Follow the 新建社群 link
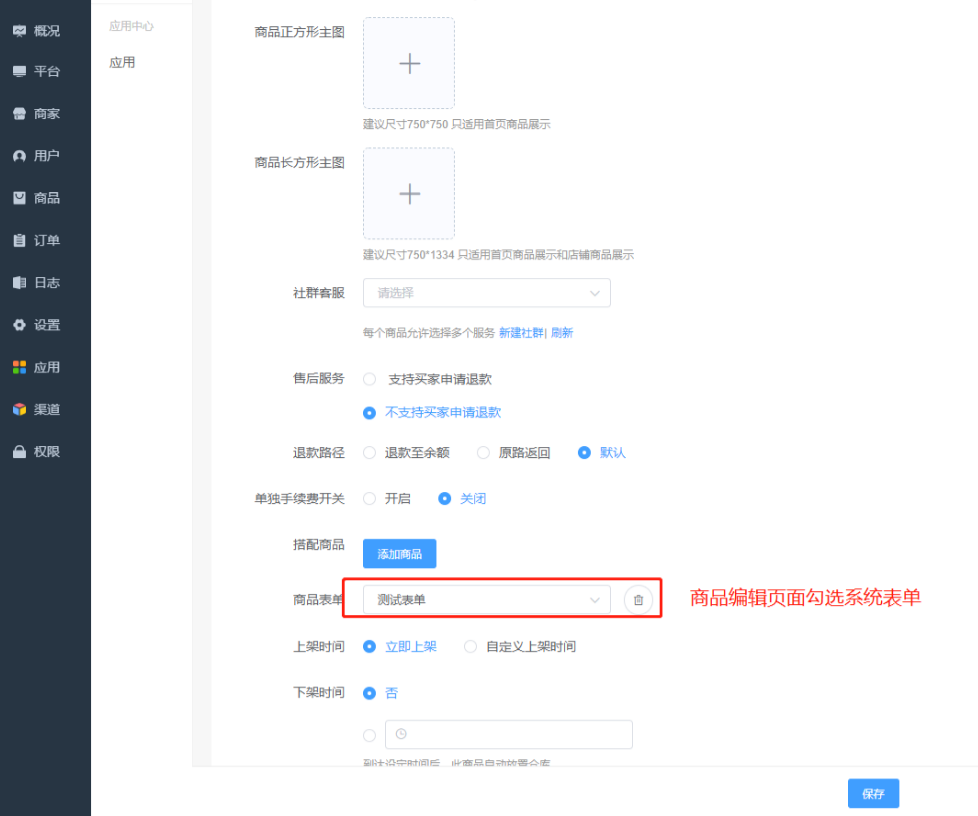Image resolution: width=978 pixels, height=816 pixels. coord(521,333)
